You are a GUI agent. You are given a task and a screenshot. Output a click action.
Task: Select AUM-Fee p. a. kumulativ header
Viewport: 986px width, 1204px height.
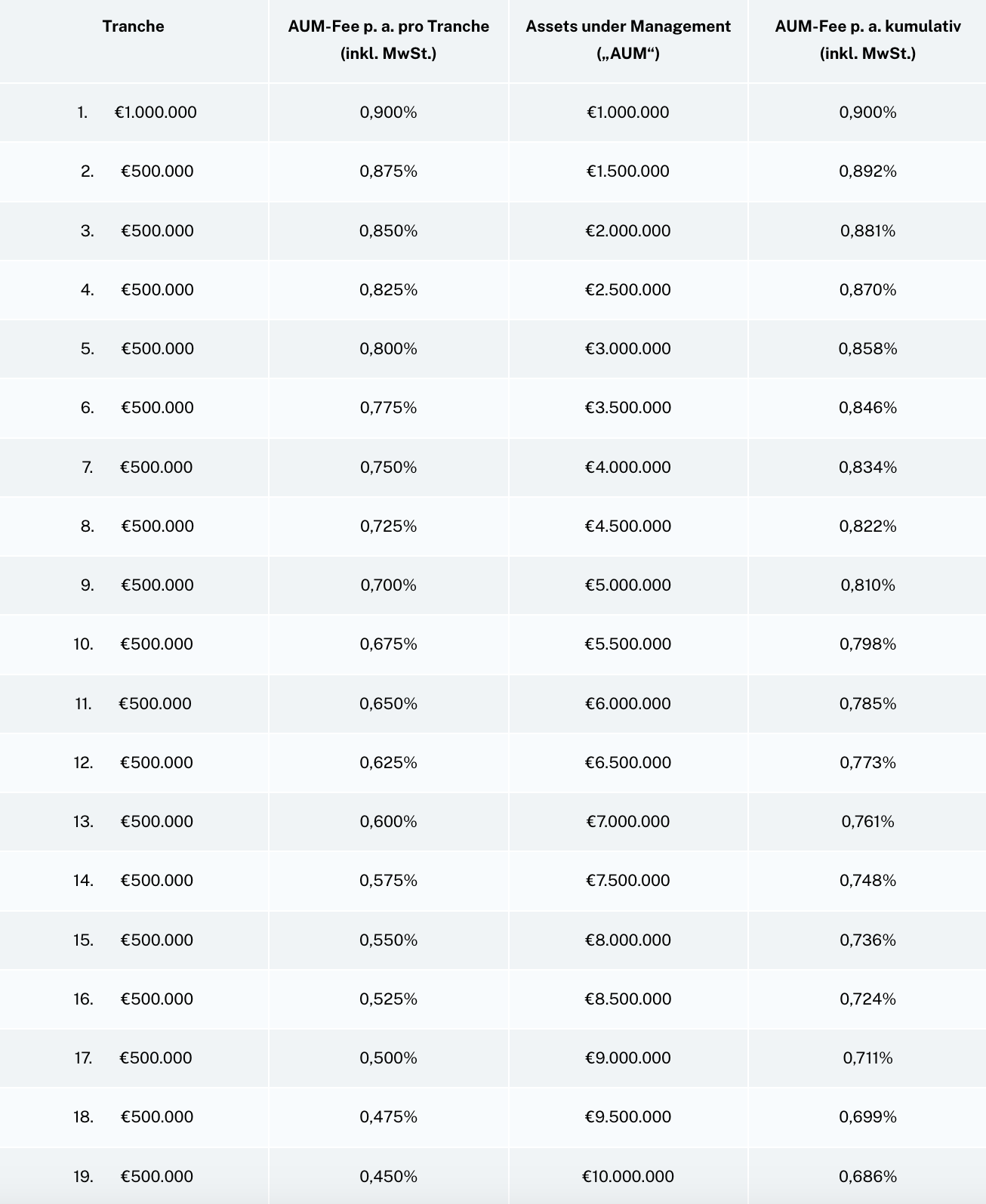867,39
